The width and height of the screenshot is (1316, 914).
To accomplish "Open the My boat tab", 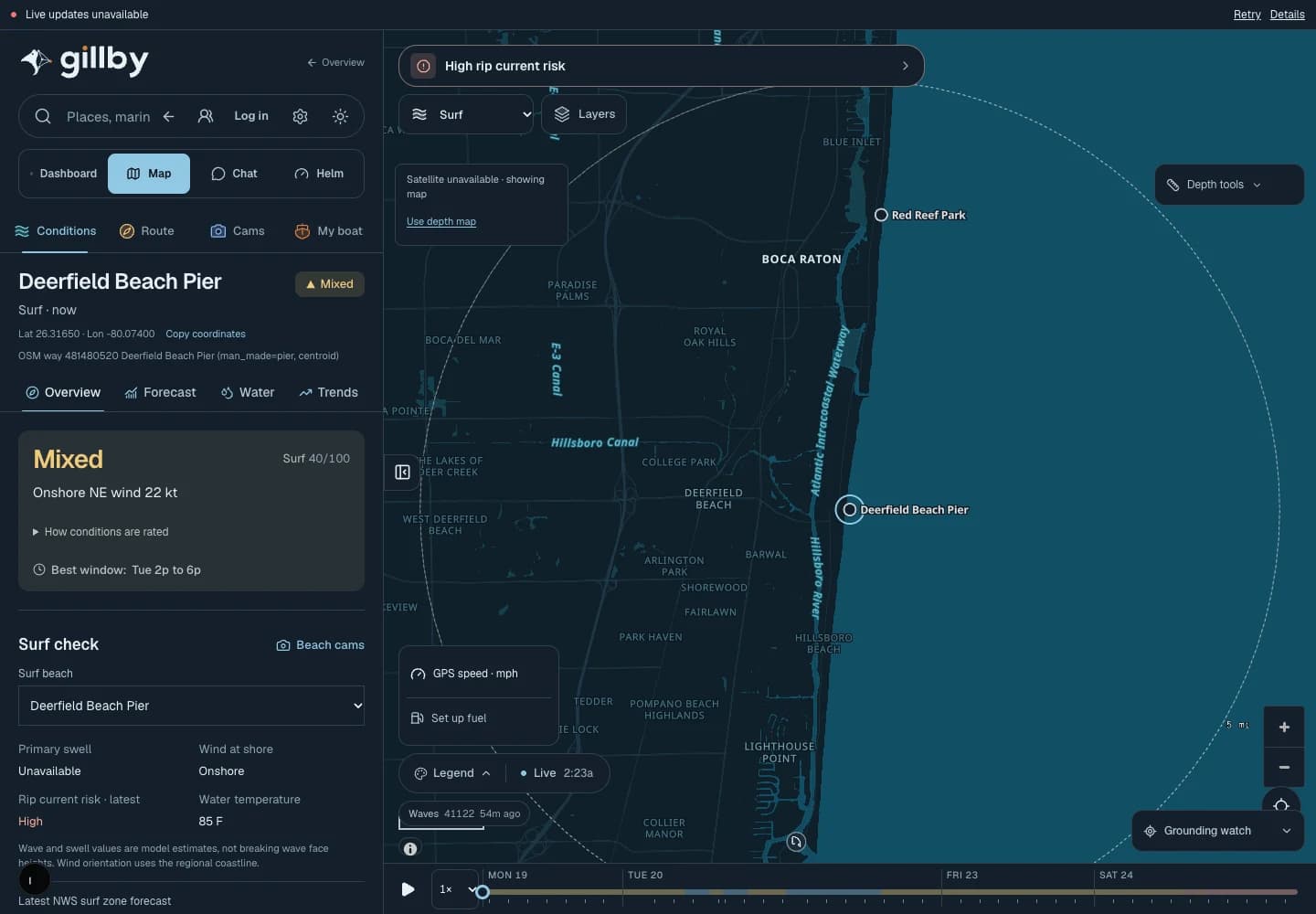I will pyautogui.click(x=329, y=231).
